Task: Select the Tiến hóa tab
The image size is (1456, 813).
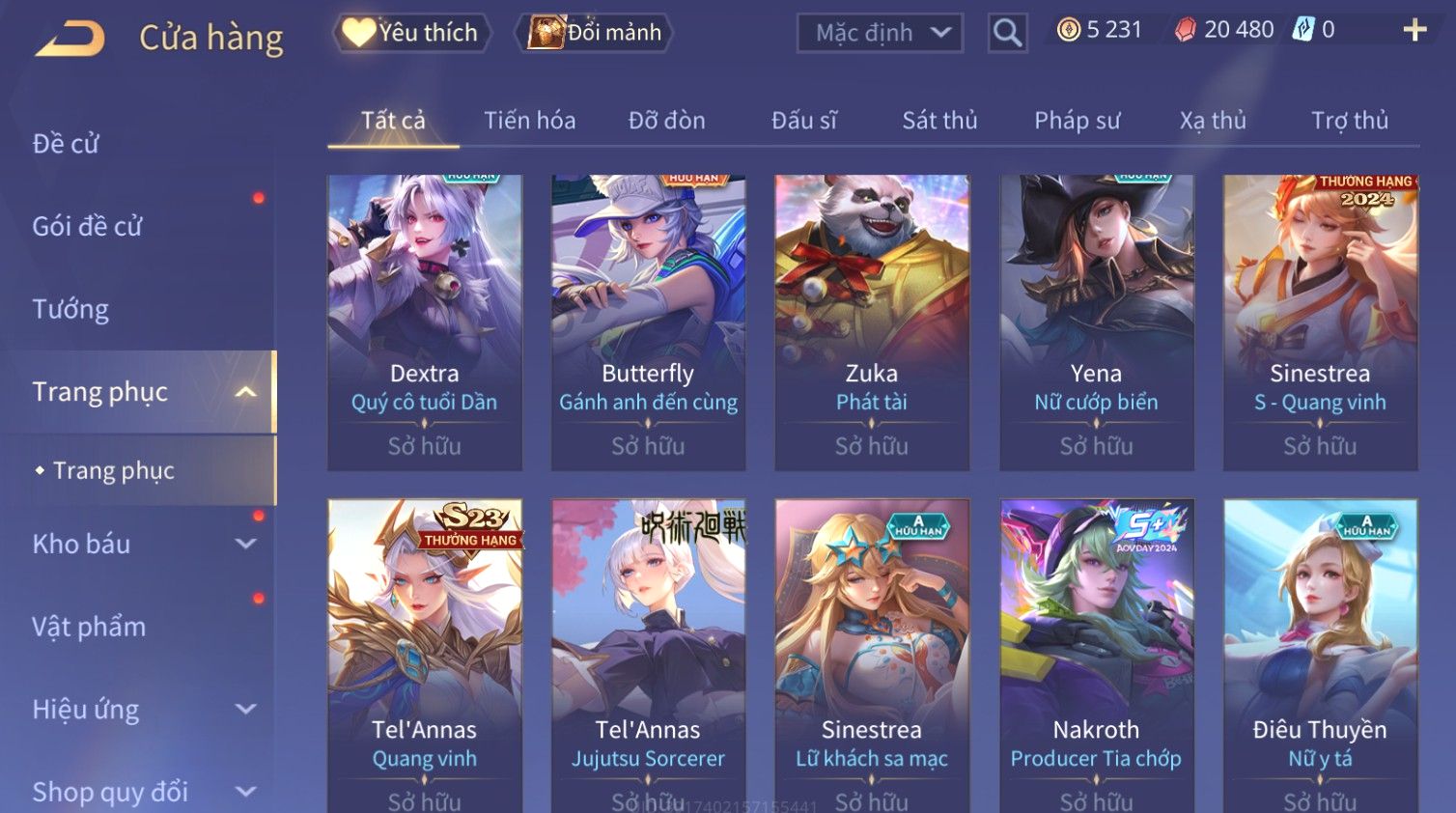Action: 529,121
